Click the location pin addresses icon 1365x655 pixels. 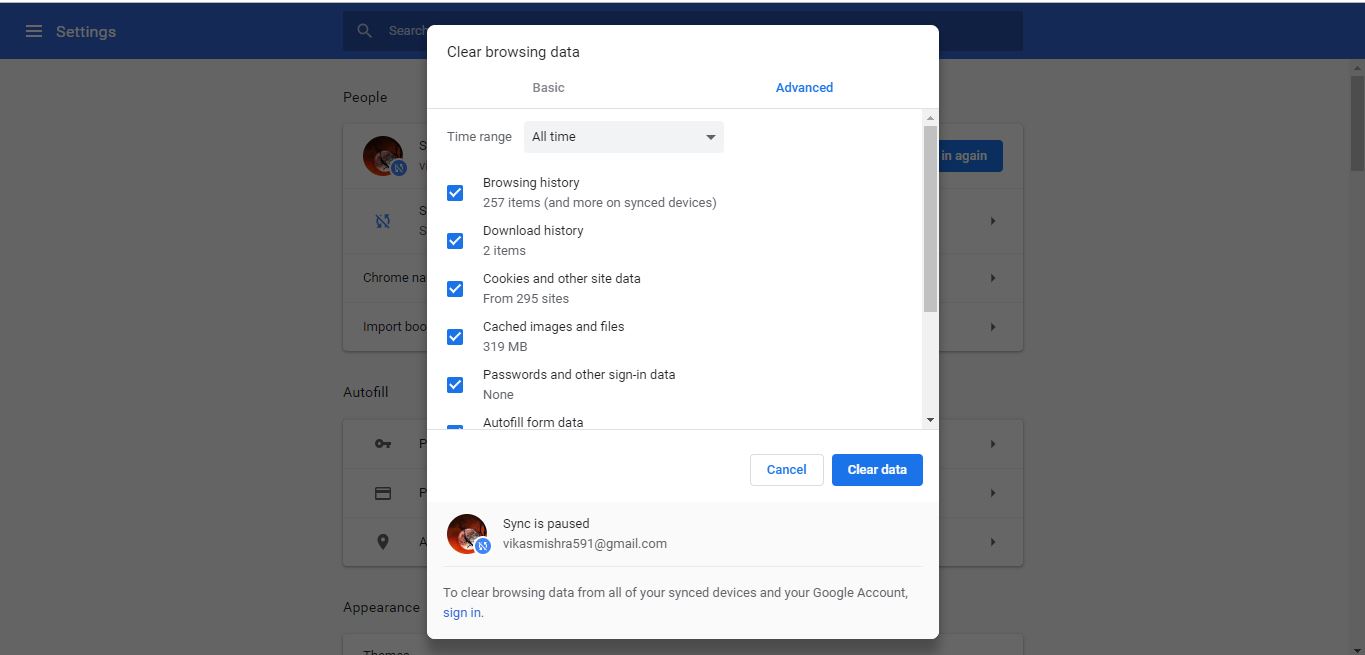point(382,542)
